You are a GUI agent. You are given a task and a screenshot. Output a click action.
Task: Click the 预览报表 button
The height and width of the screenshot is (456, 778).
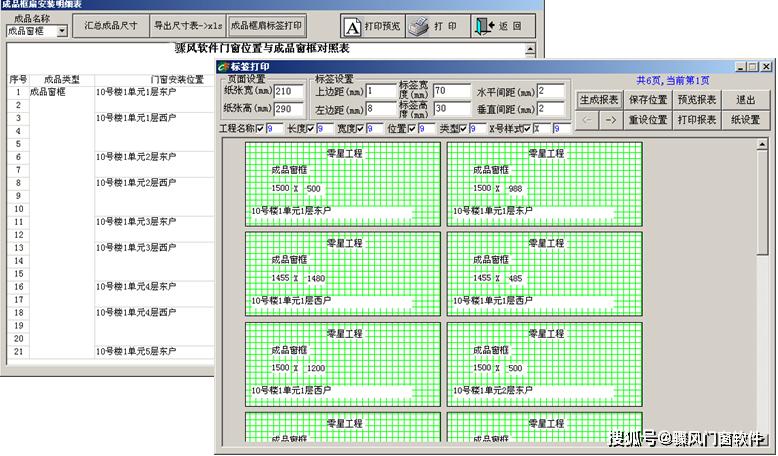click(697, 100)
